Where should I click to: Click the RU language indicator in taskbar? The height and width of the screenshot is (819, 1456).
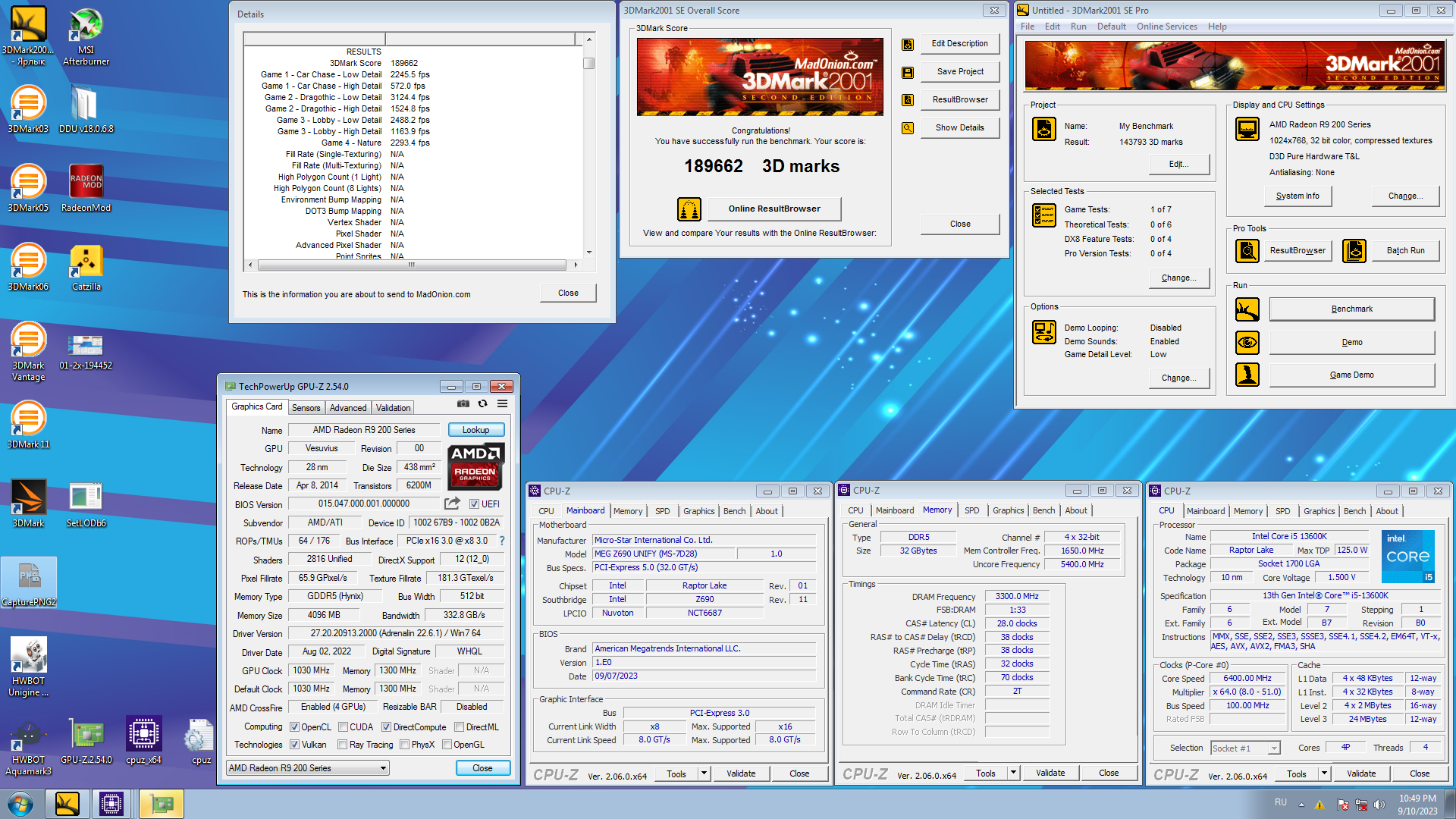(x=1281, y=802)
